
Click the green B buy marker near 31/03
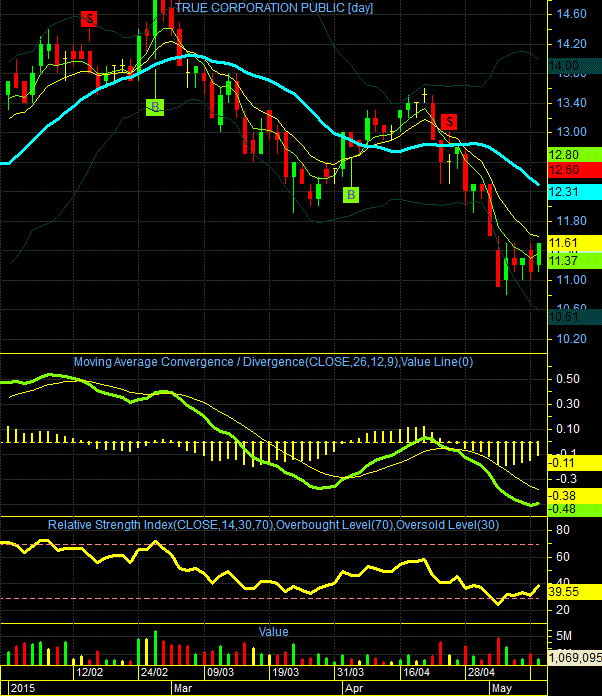click(x=351, y=194)
